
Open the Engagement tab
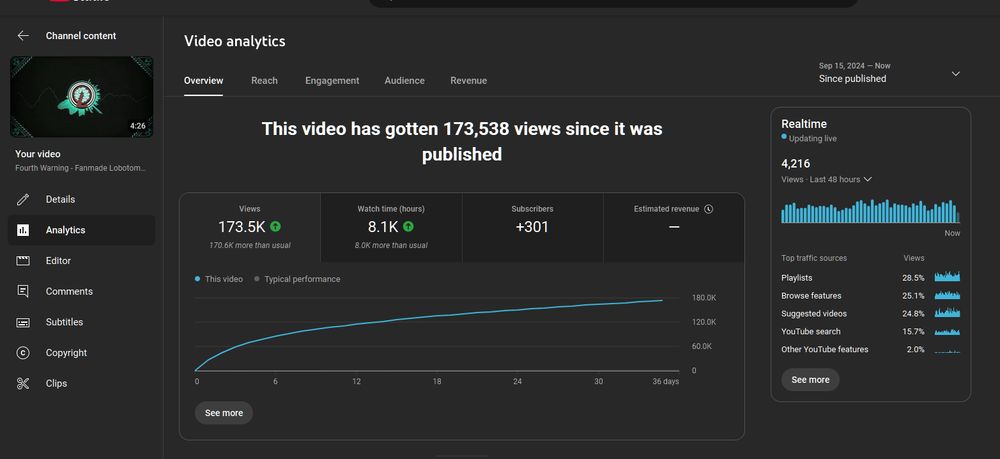point(332,80)
